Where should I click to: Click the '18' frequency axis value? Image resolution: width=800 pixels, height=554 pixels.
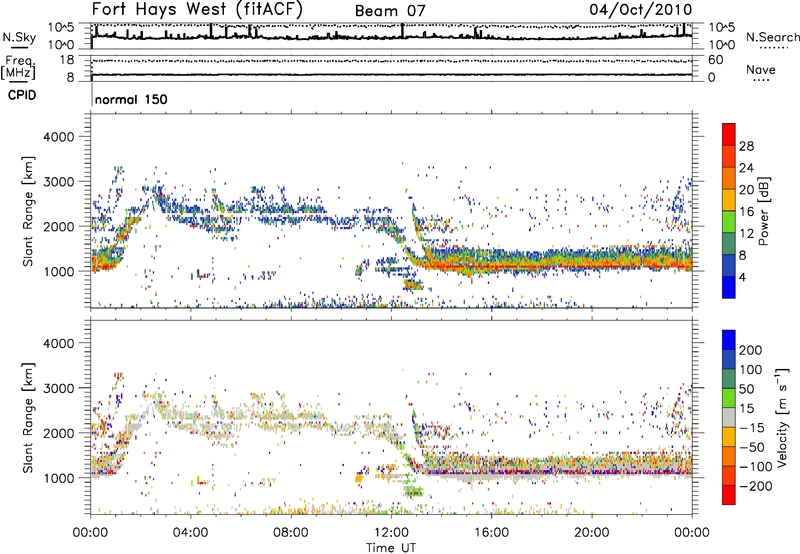(67, 60)
